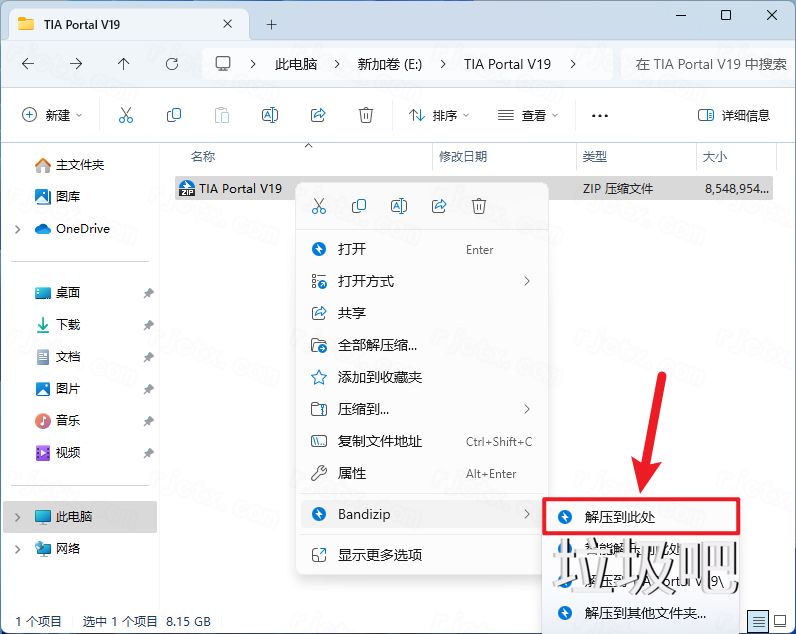Choose 属性 in the context menu
The width and height of the screenshot is (796, 634).
[x=422, y=473]
